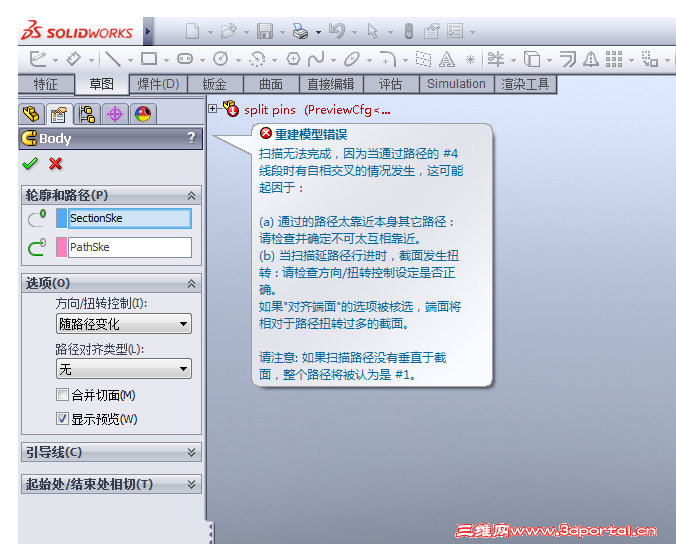The width and height of the screenshot is (676, 544).
Task: Switch to the 曲面 tab
Action: point(271,84)
